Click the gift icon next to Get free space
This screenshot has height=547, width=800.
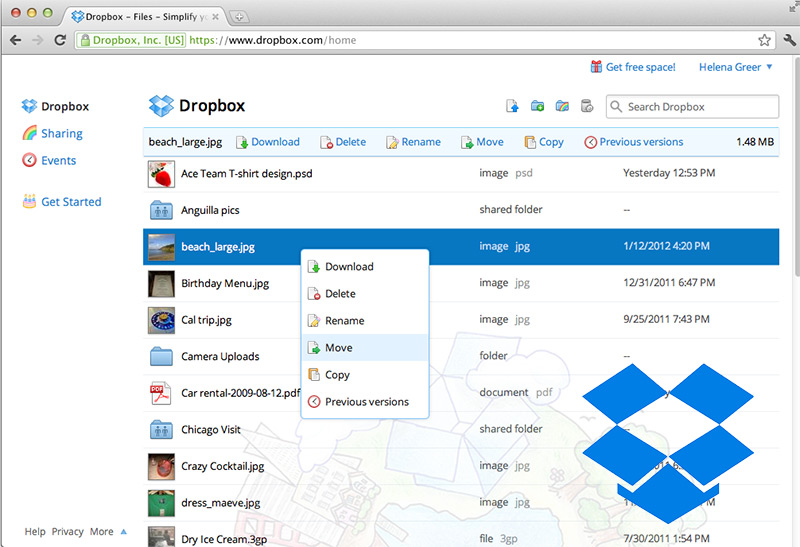point(596,67)
